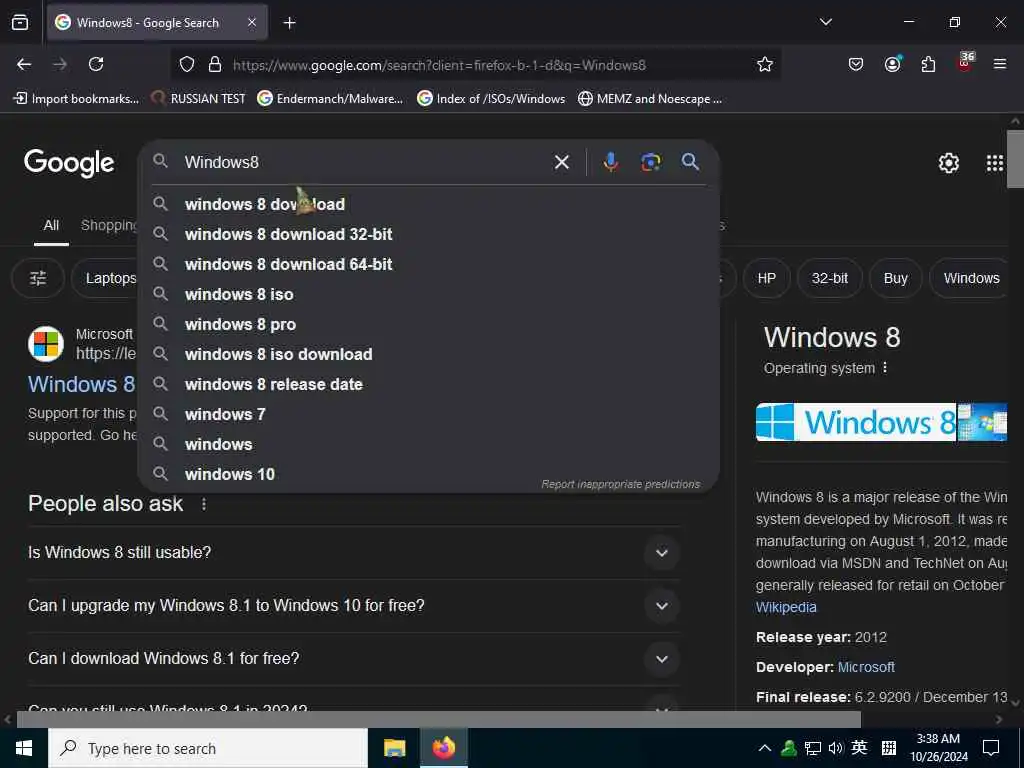The width and height of the screenshot is (1024, 768).
Task: Submit search with magnifier button
Action: [690, 162]
